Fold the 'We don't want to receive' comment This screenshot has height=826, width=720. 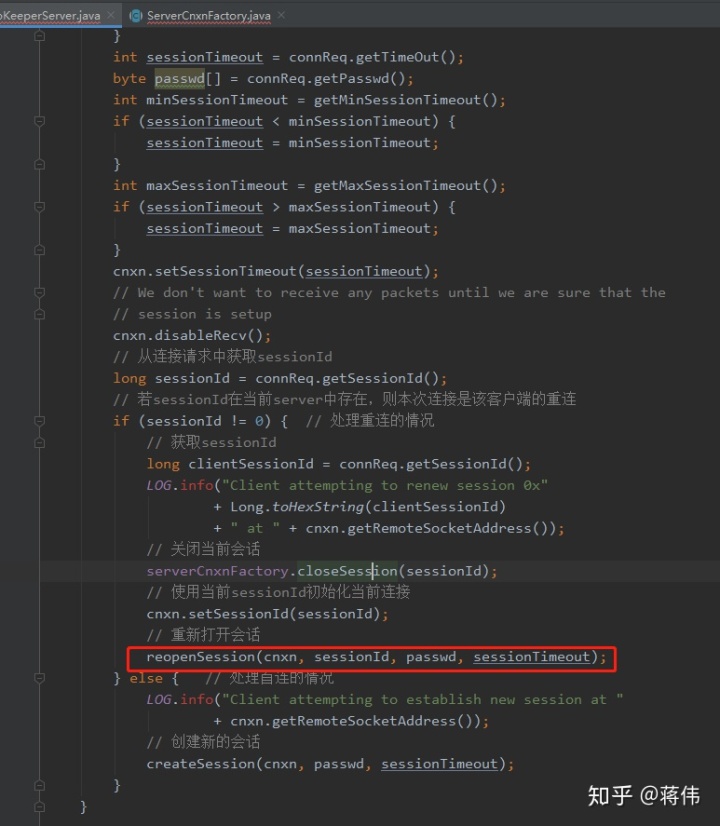(x=40, y=292)
